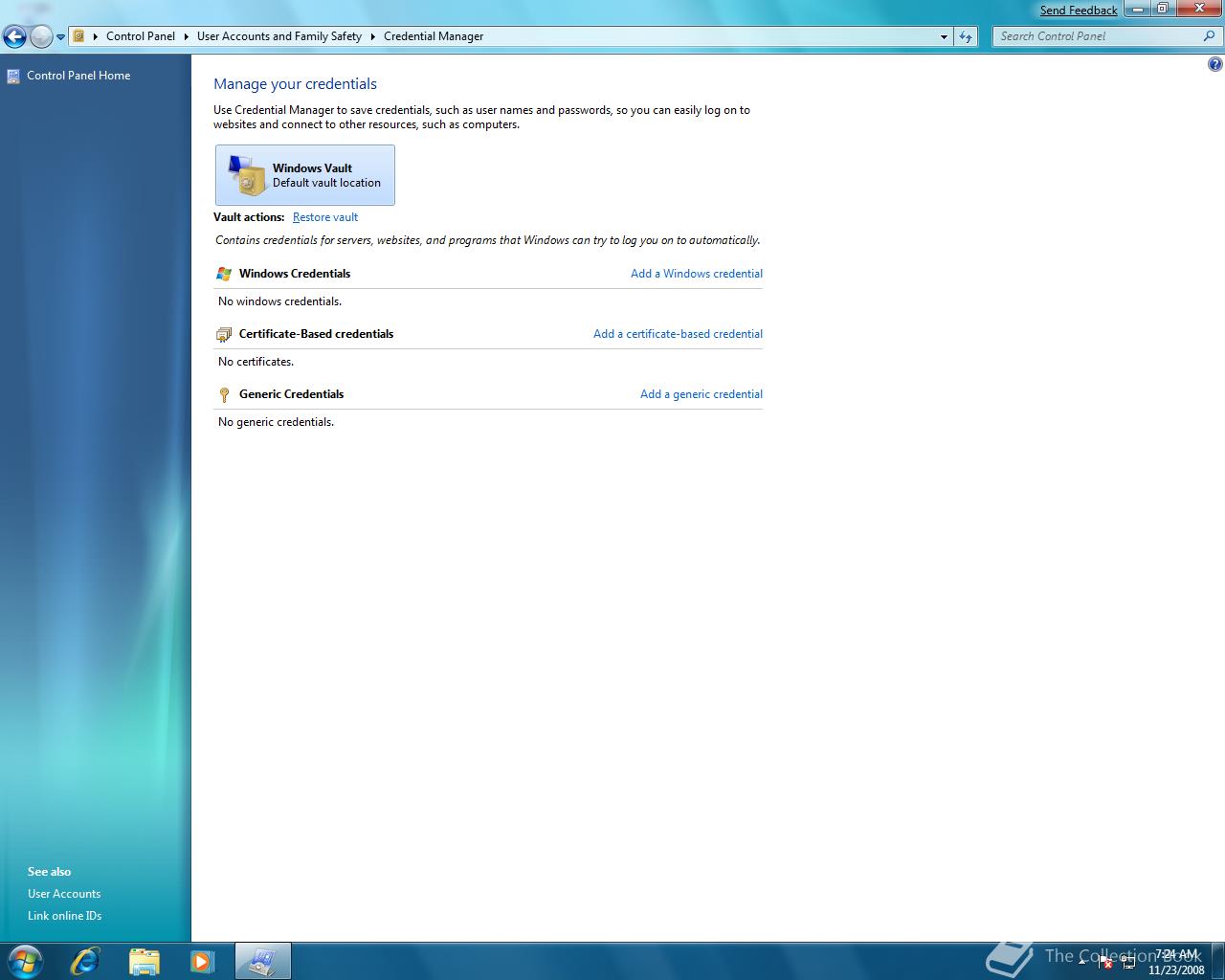This screenshot has width=1225, height=980.
Task: Click the Back navigation arrow
Action: point(14,36)
